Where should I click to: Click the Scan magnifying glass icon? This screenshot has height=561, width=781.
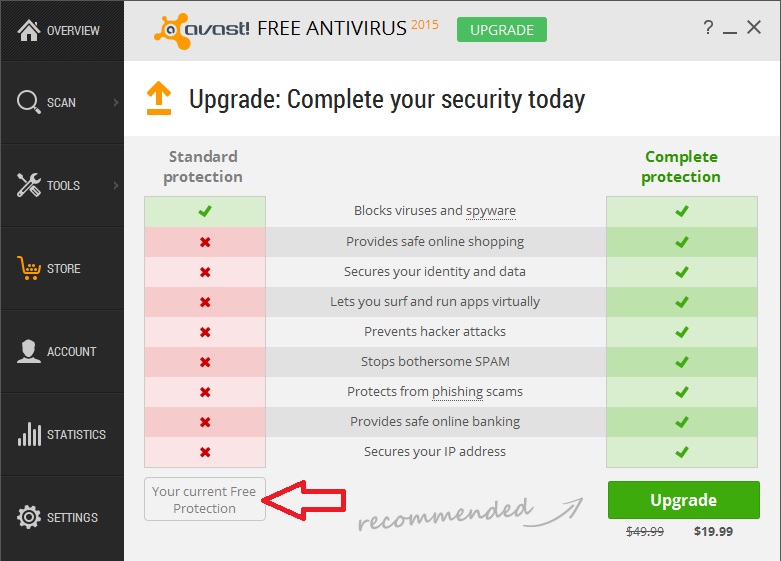click(28, 102)
